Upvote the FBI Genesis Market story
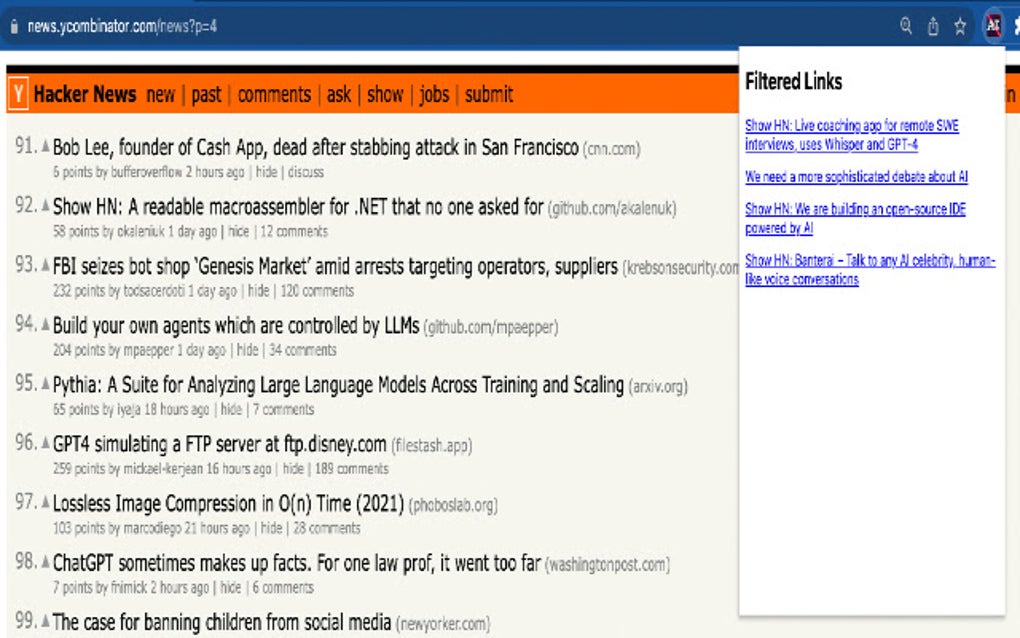Image resolution: width=1020 pixels, height=638 pixels. point(44,267)
